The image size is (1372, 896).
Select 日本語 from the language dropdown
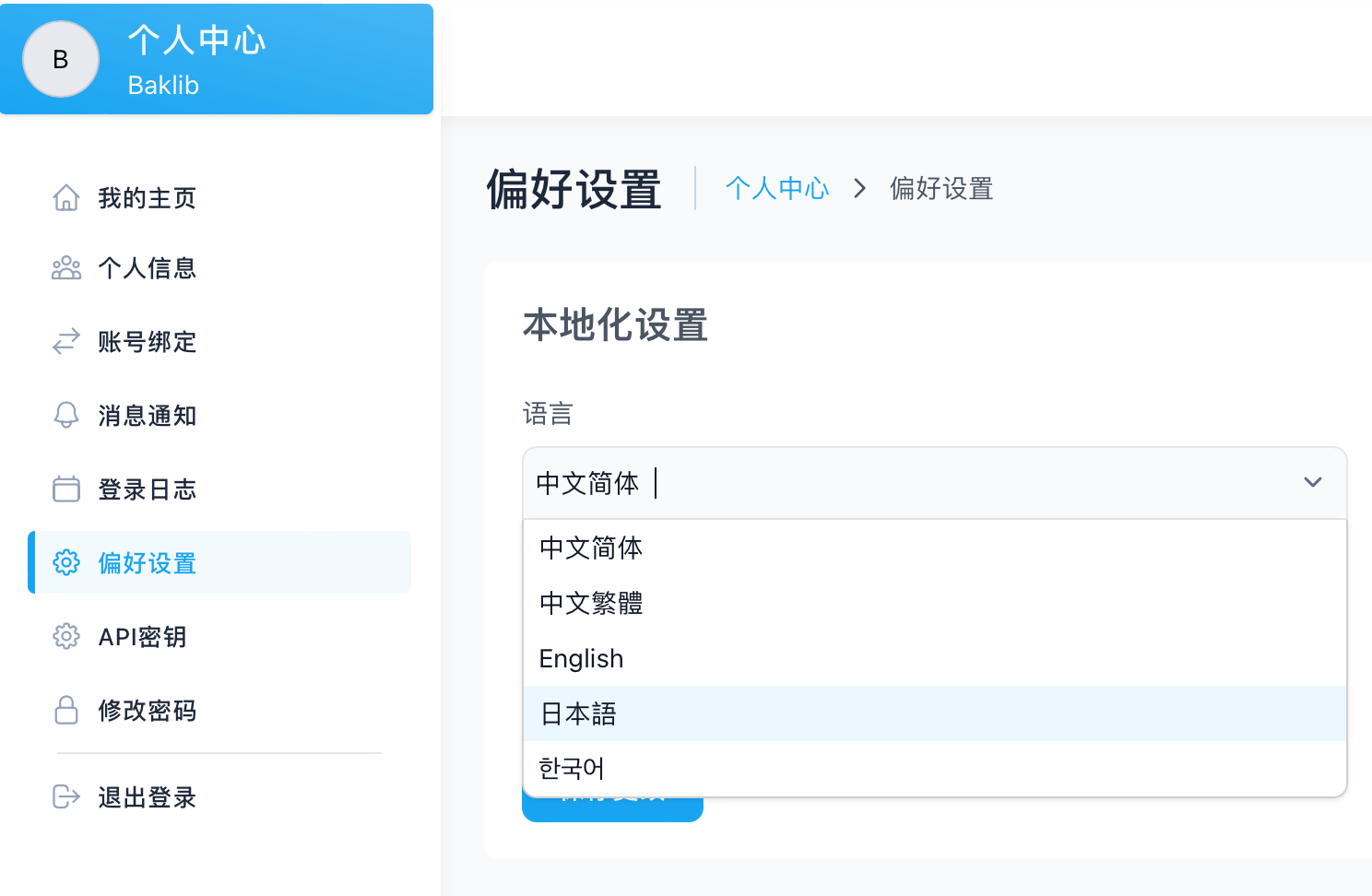578,713
